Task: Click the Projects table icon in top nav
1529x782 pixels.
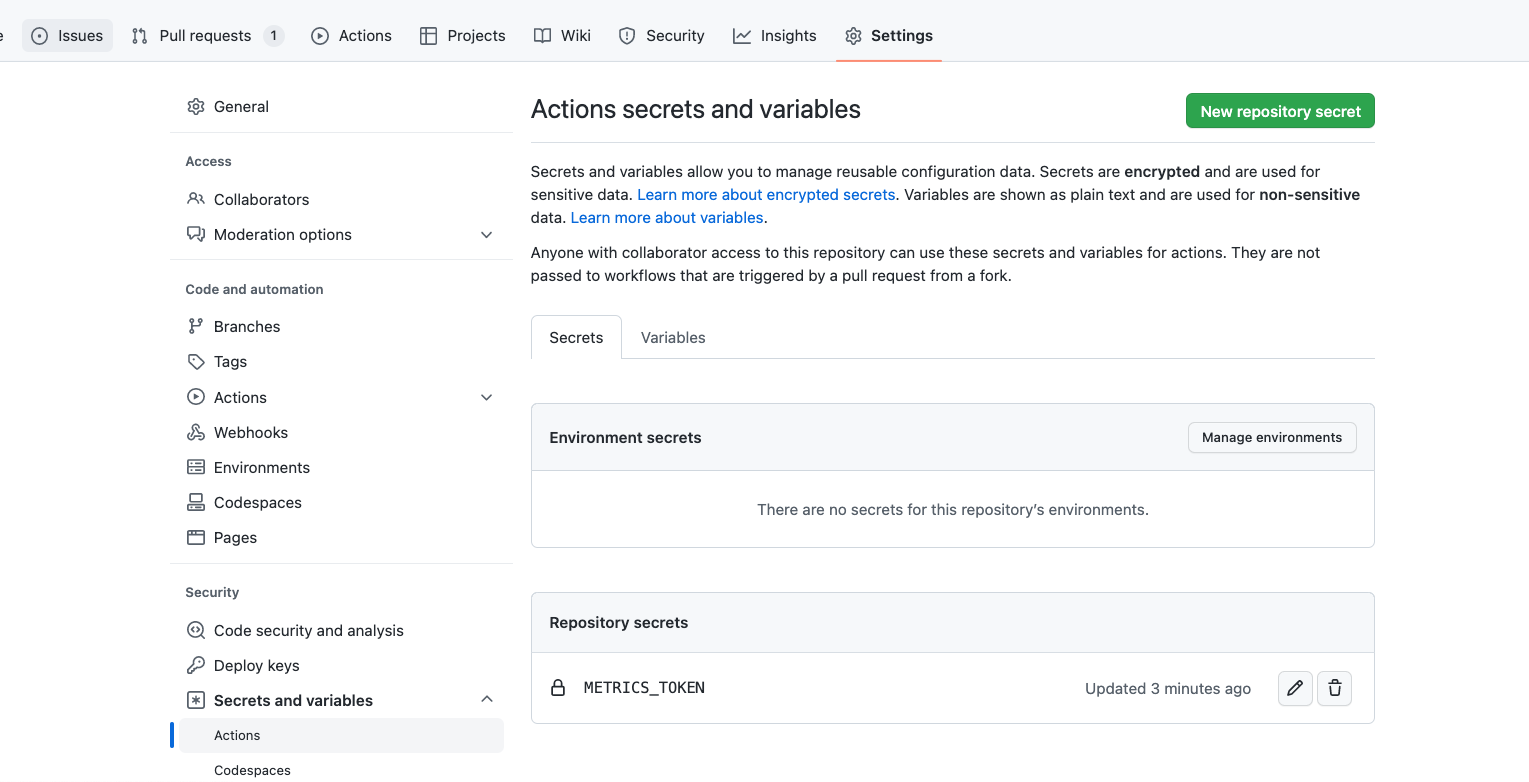Action: [x=428, y=36]
